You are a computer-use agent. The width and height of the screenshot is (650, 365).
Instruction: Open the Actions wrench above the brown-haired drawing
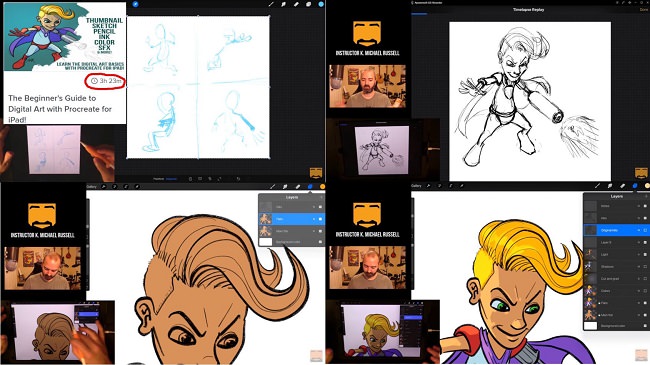tap(104, 187)
